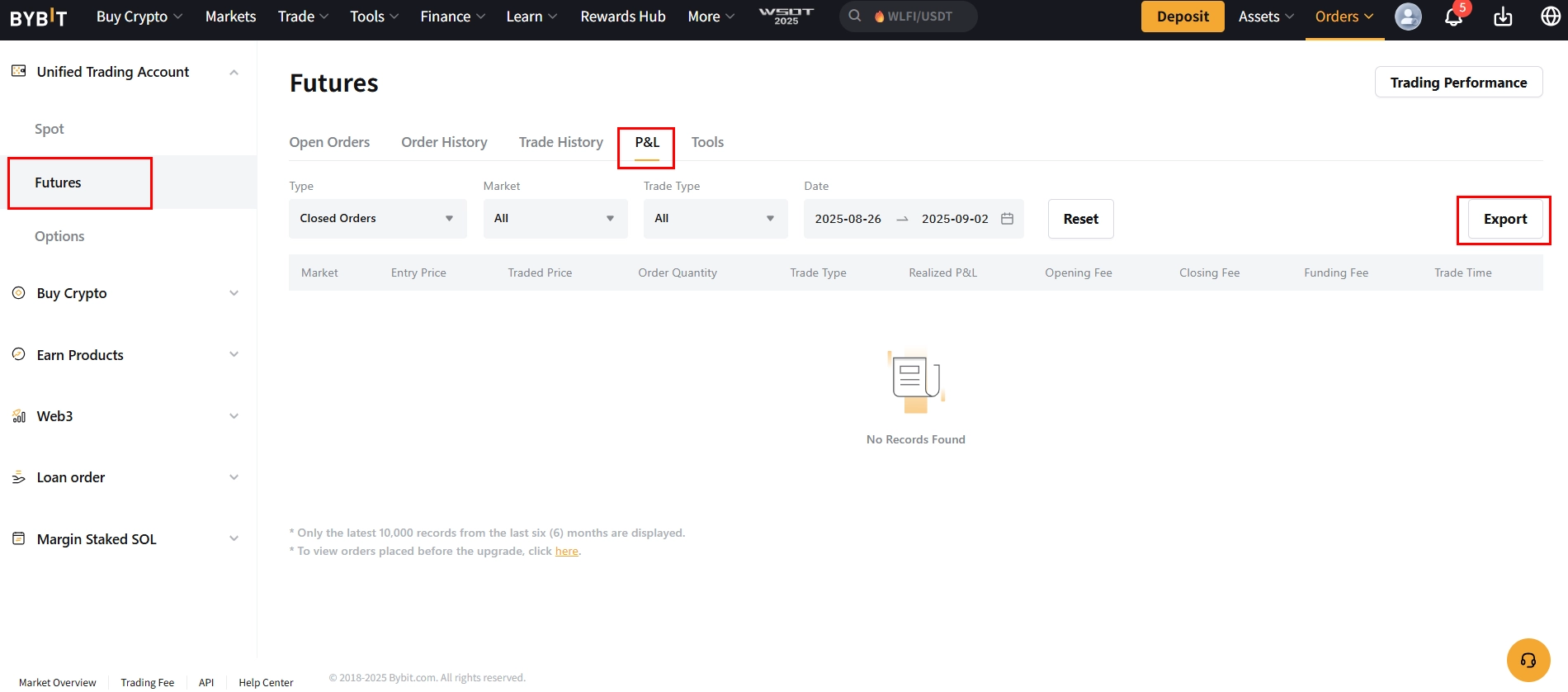This screenshot has width=1568, height=692.
Task: Open the date range calendar icon
Action: 1007,219
